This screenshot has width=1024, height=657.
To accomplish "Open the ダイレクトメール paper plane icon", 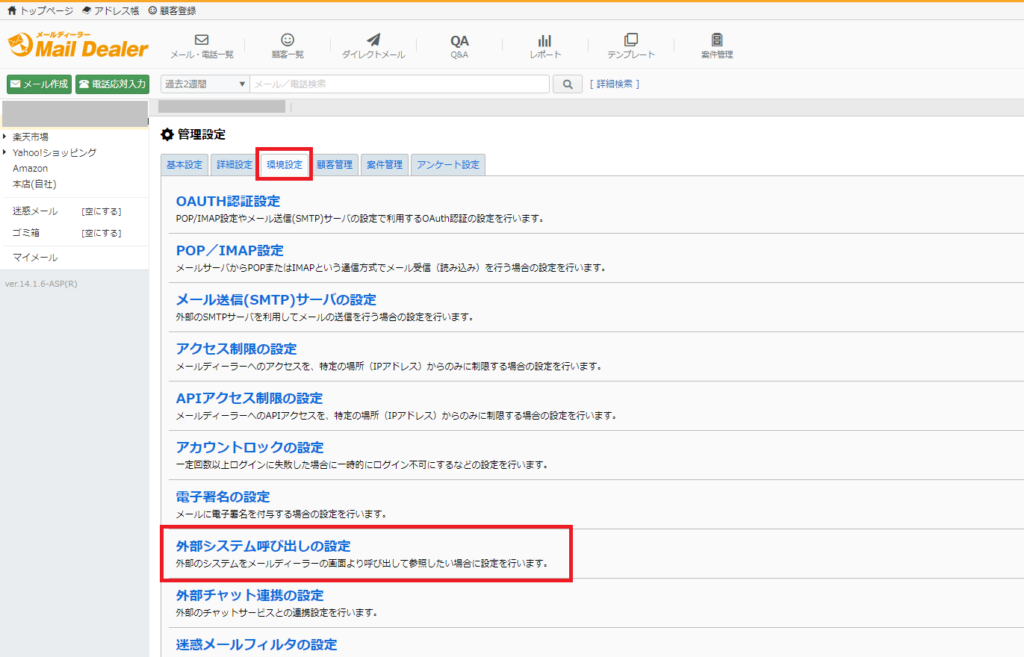I will 373,40.
